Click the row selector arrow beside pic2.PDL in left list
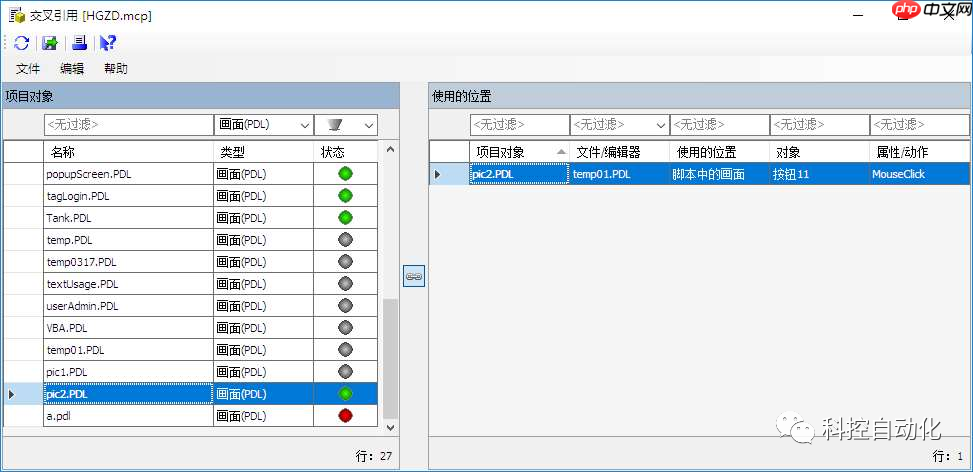This screenshot has width=973, height=472. pyautogui.click(x=11, y=394)
